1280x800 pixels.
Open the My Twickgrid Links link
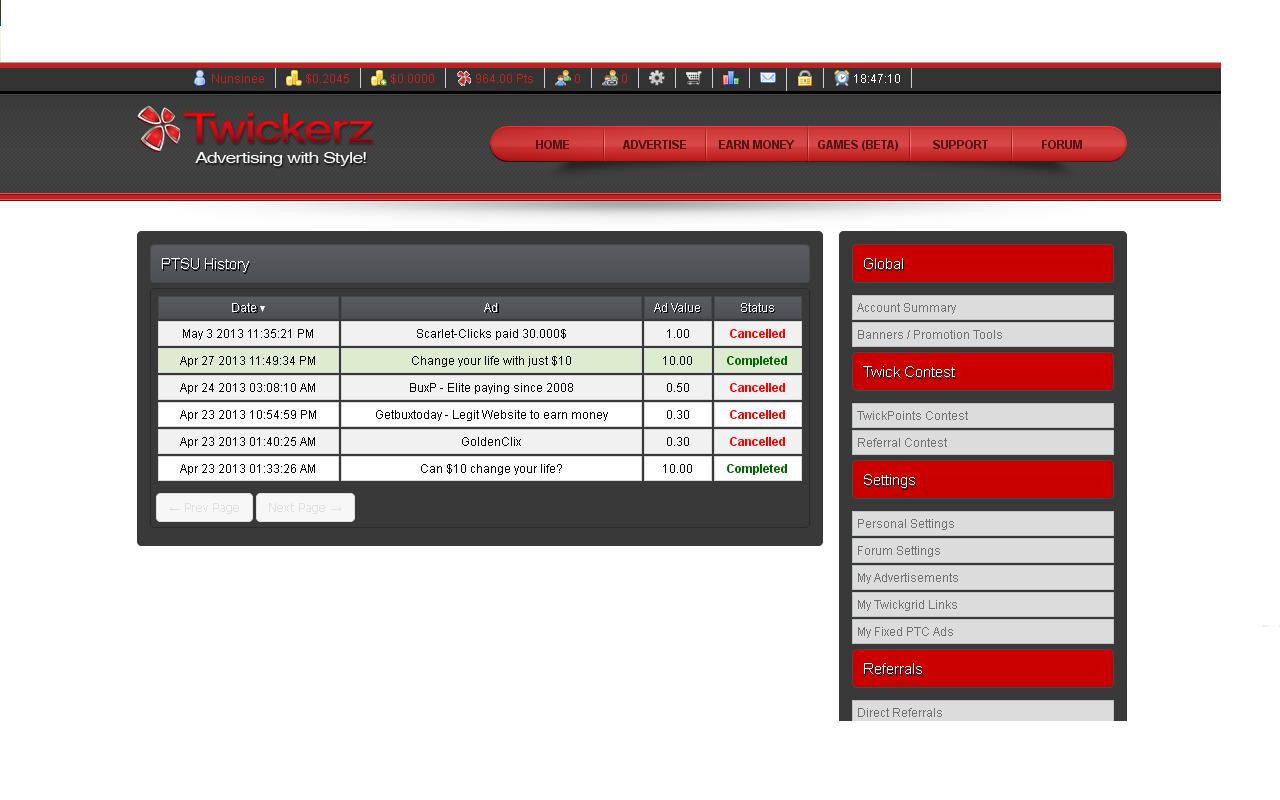[x=983, y=605]
